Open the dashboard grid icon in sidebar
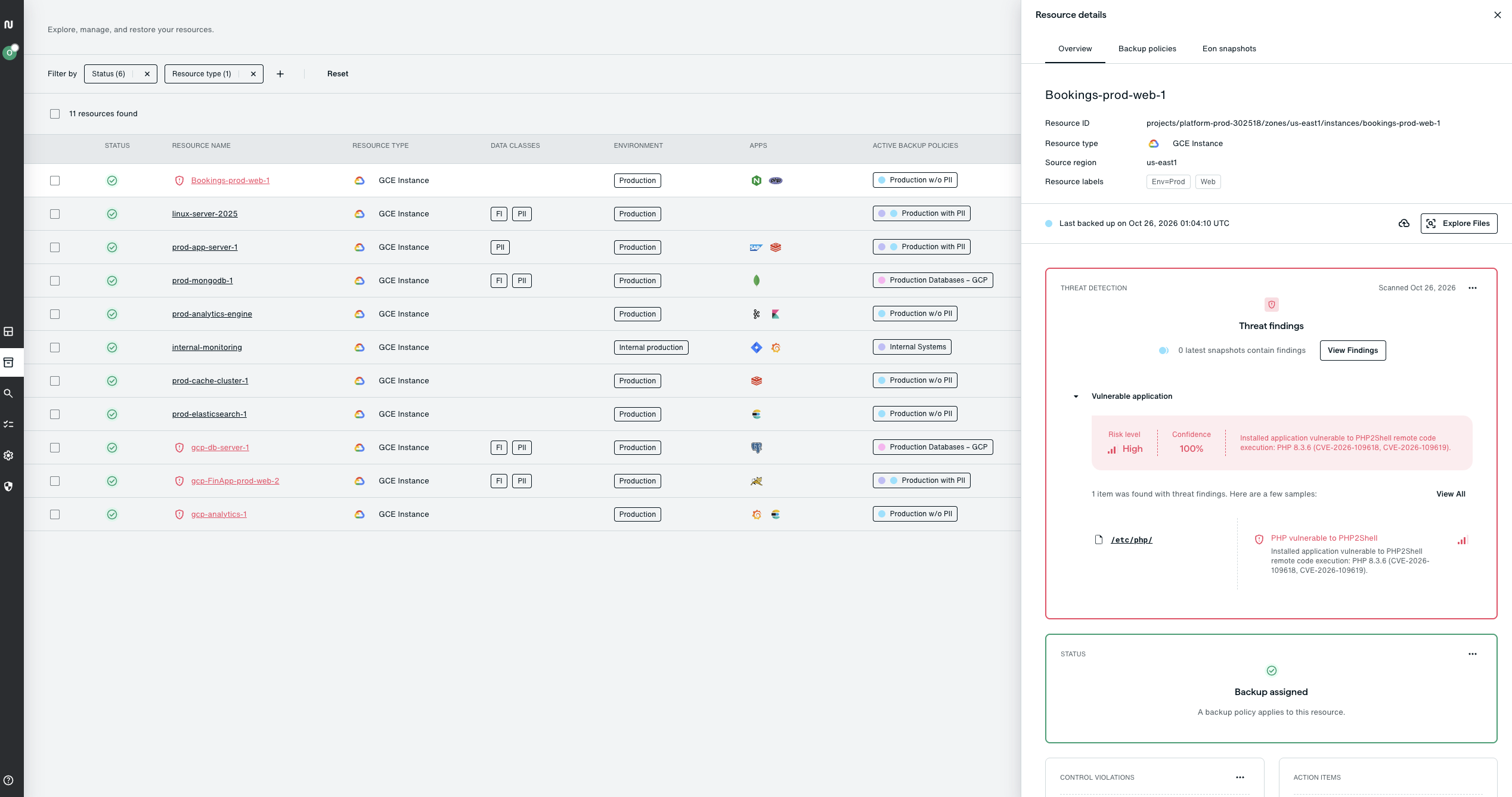Image resolution: width=1512 pixels, height=797 pixels. click(8, 331)
